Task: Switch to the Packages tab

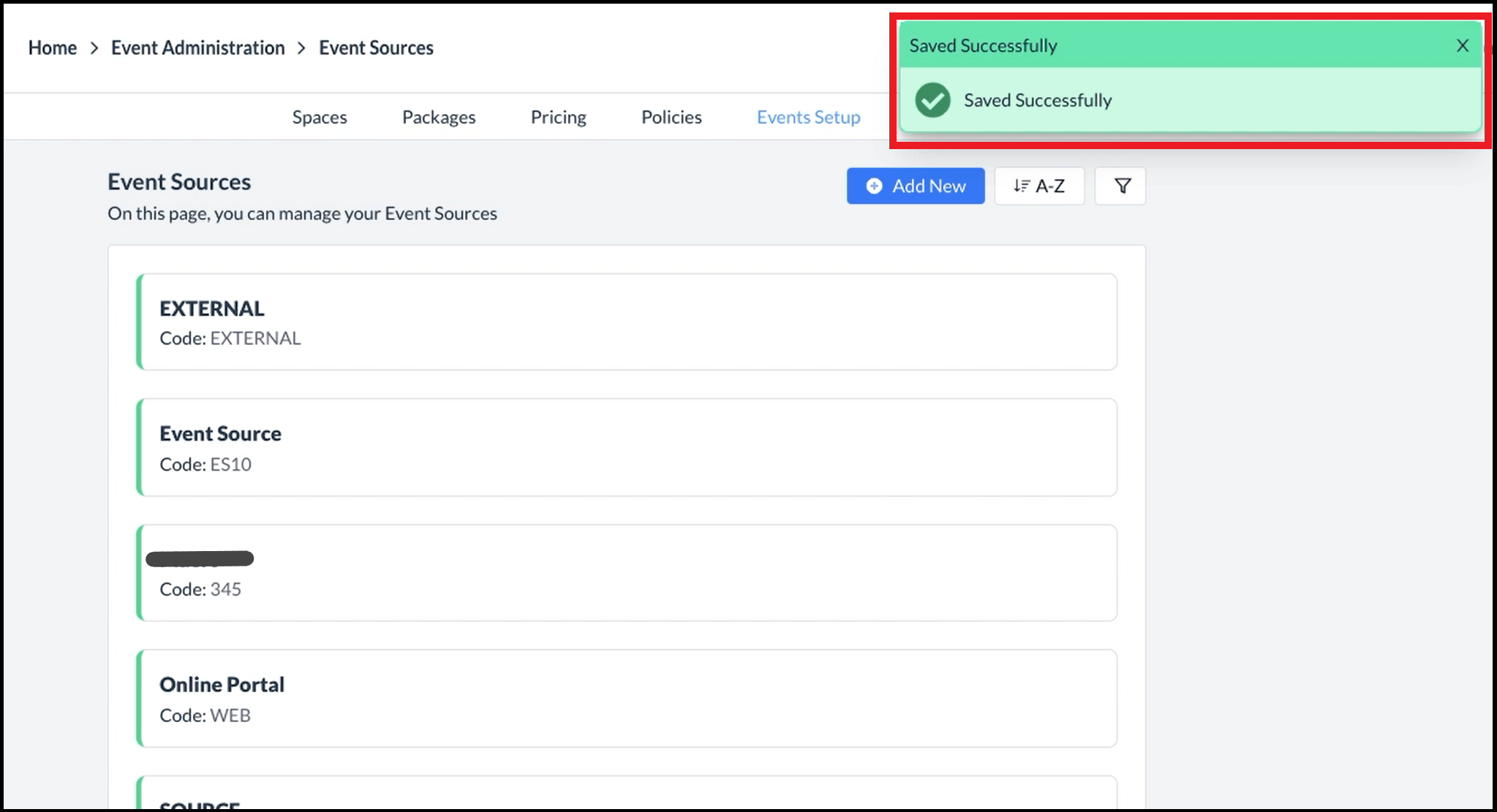Action: pyautogui.click(x=439, y=118)
